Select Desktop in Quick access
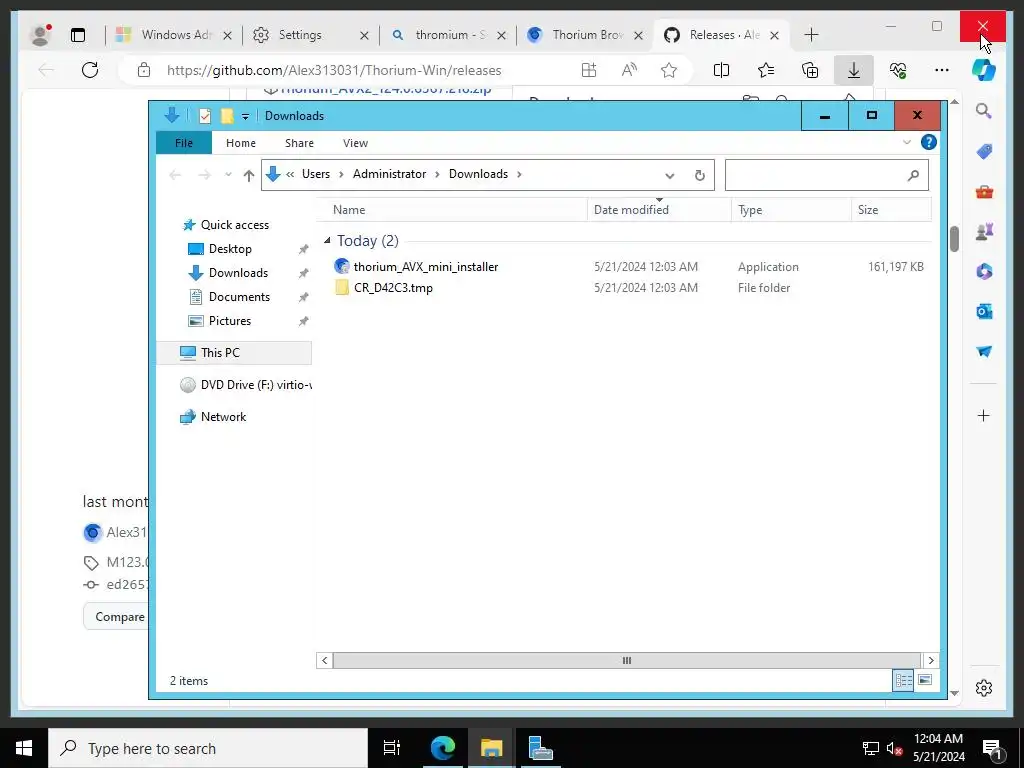Image resolution: width=1024 pixels, height=768 pixels. 230,249
